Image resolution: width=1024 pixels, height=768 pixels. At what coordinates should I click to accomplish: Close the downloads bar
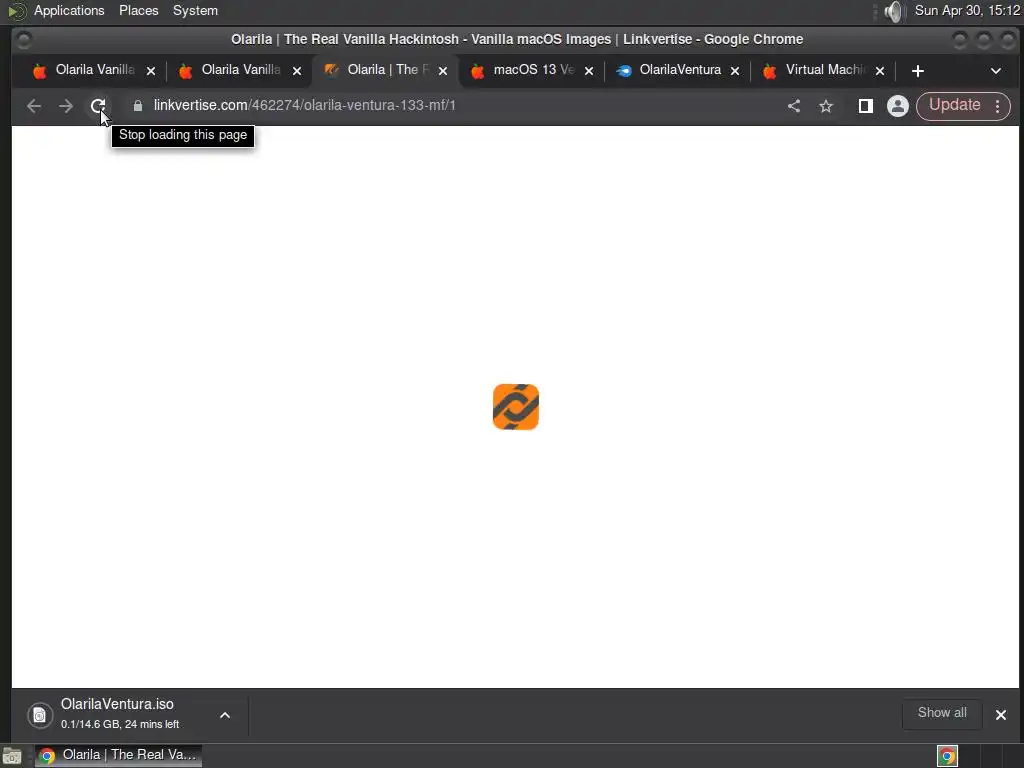1000,714
